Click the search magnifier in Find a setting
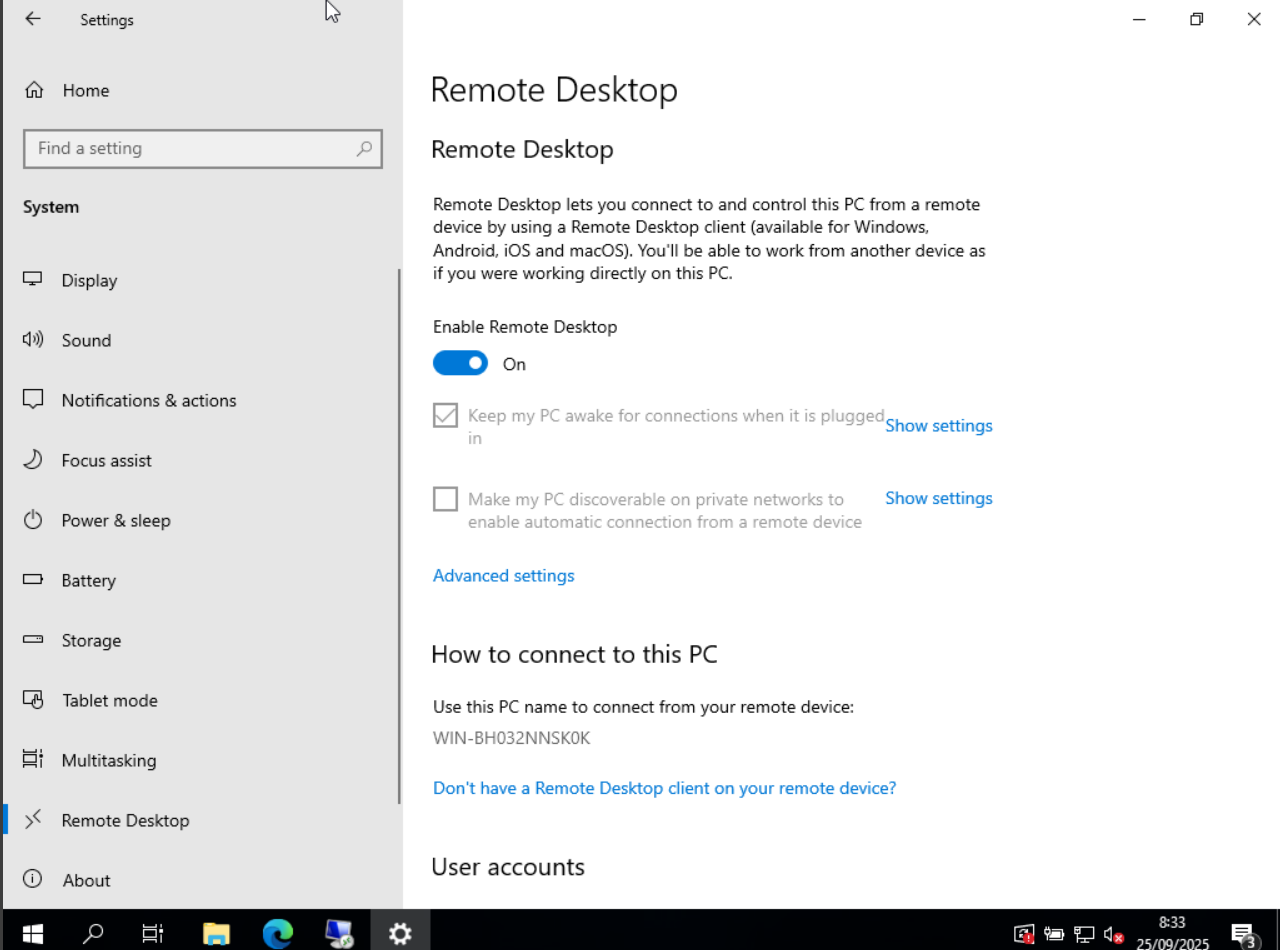Image resolution: width=1280 pixels, height=950 pixels. [364, 148]
